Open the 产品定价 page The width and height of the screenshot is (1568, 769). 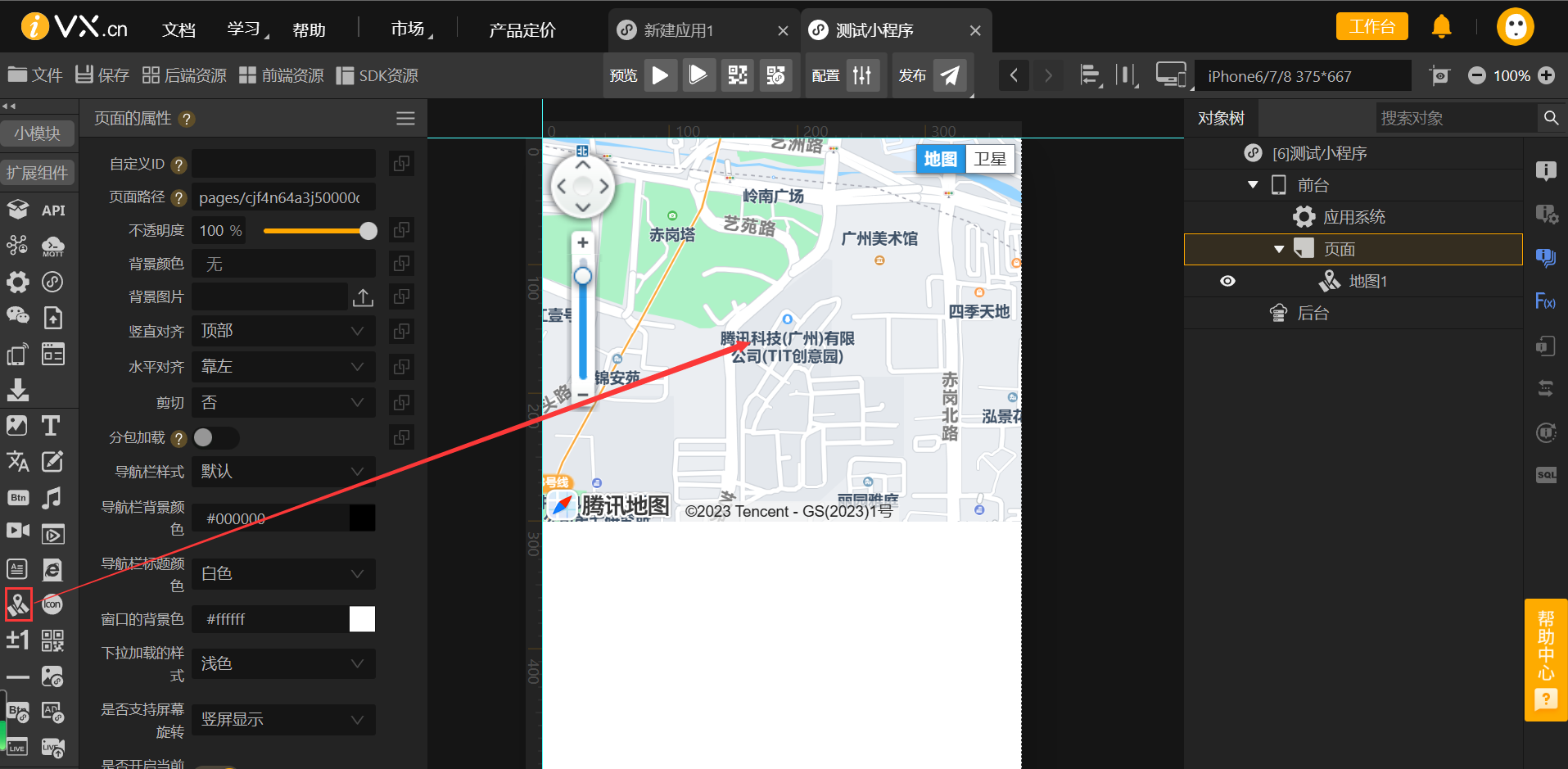[x=522, y=30]
